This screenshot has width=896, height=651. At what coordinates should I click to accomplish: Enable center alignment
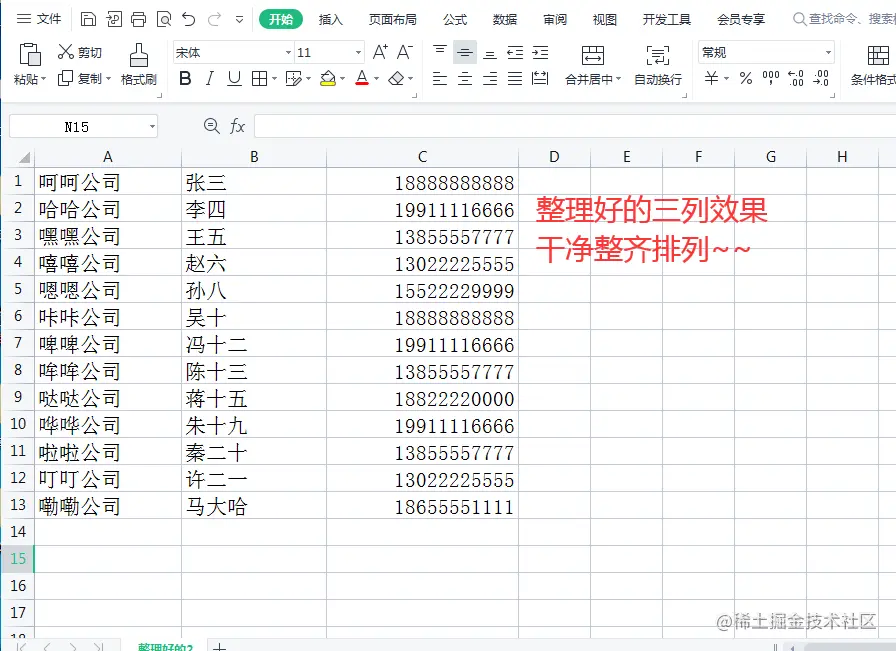[464, 77]
